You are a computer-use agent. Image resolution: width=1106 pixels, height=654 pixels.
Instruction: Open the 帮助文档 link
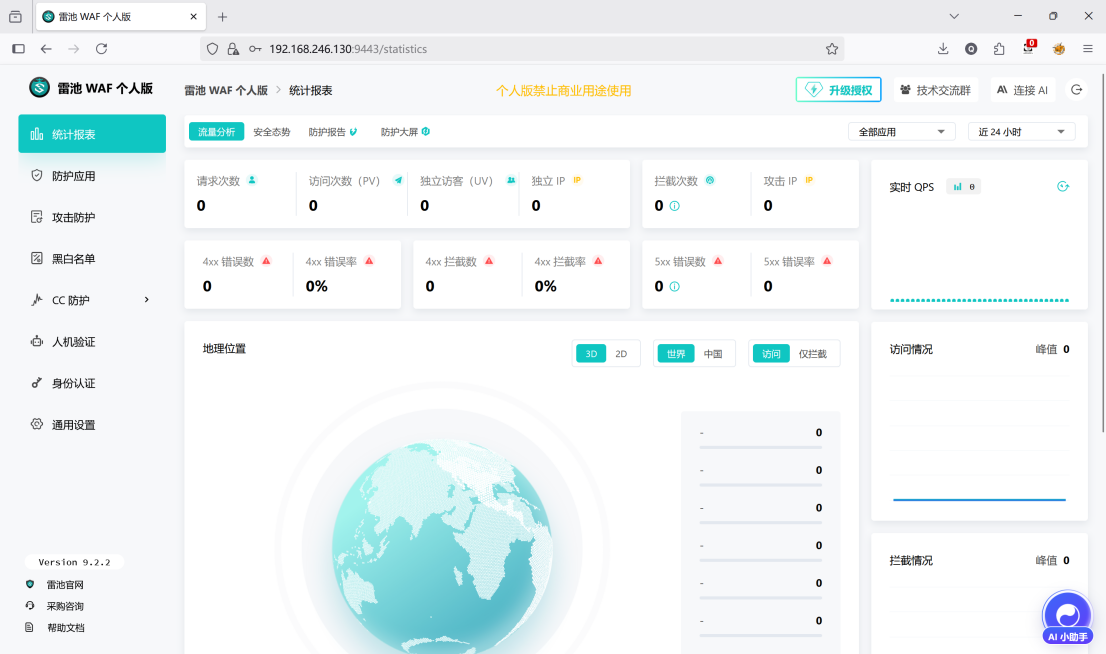[66, 628]
